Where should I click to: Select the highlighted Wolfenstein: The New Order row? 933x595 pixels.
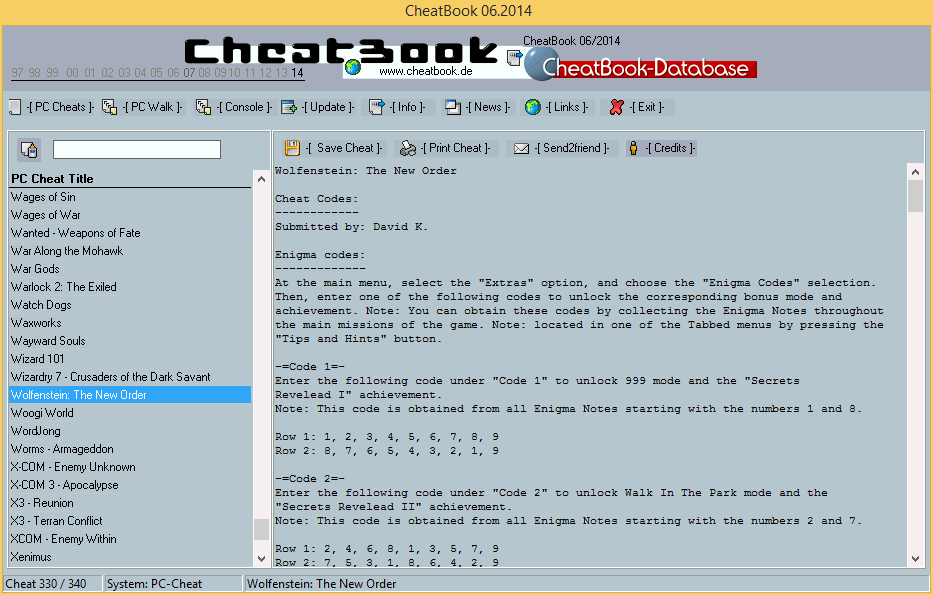(130, 394)
